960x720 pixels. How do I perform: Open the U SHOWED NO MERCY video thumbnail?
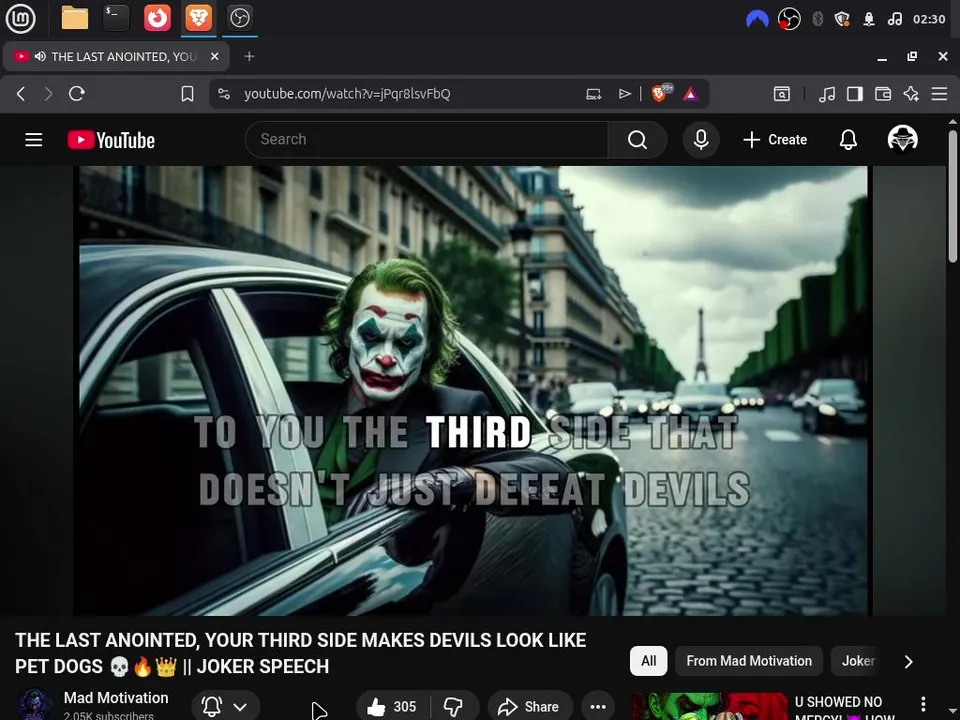709,707
